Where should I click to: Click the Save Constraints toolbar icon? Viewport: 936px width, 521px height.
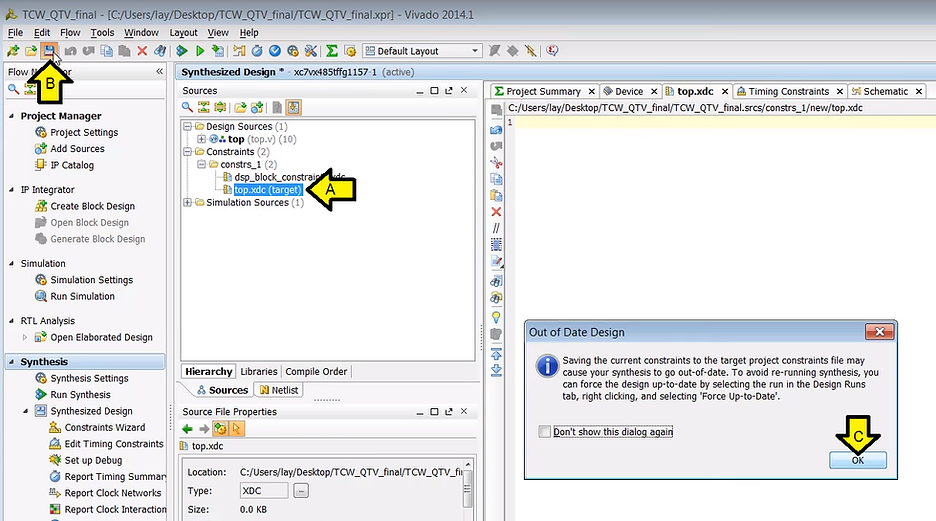click(x=49, y=51)
